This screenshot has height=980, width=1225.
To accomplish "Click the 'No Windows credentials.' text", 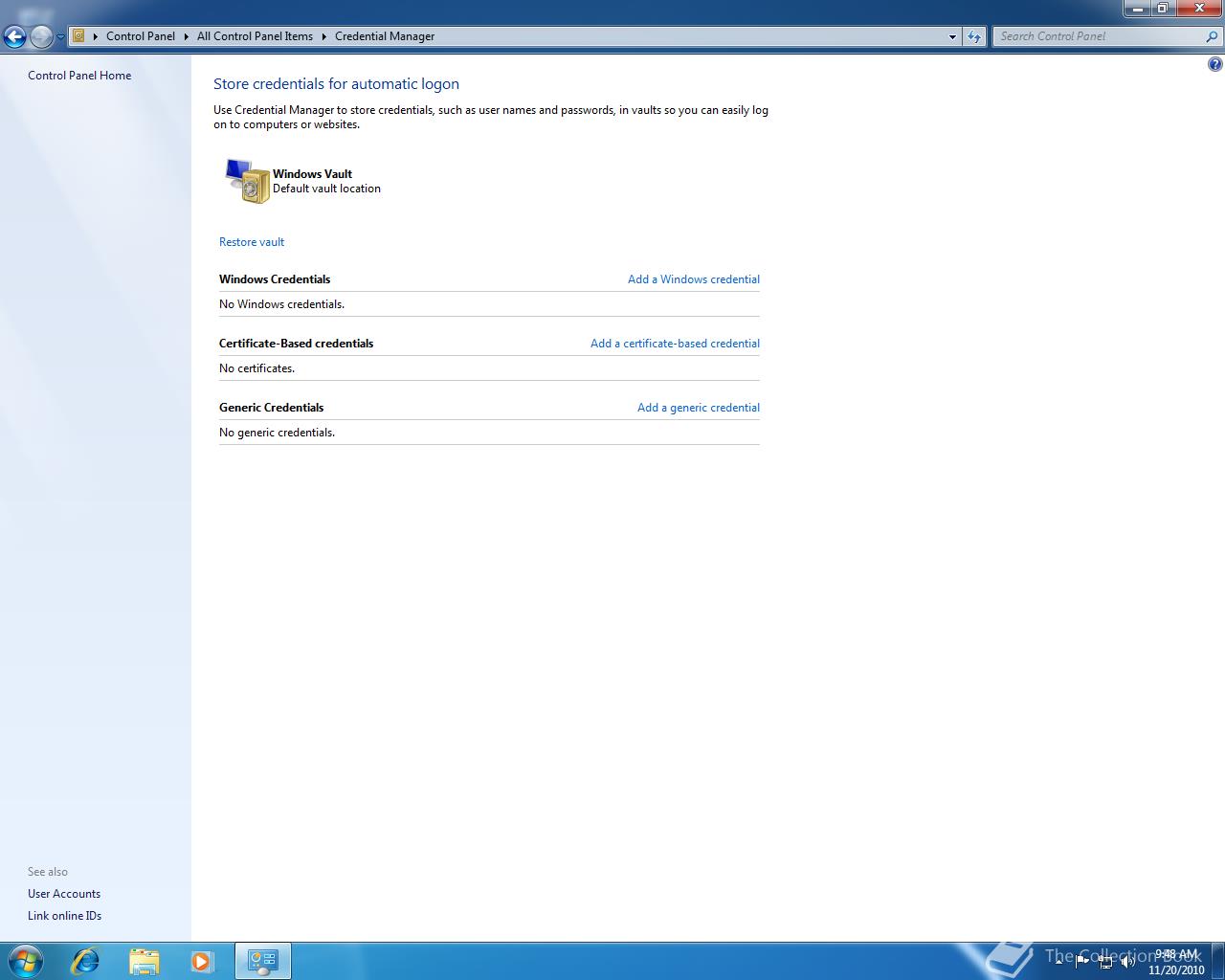I will click(x=281, y=304).
